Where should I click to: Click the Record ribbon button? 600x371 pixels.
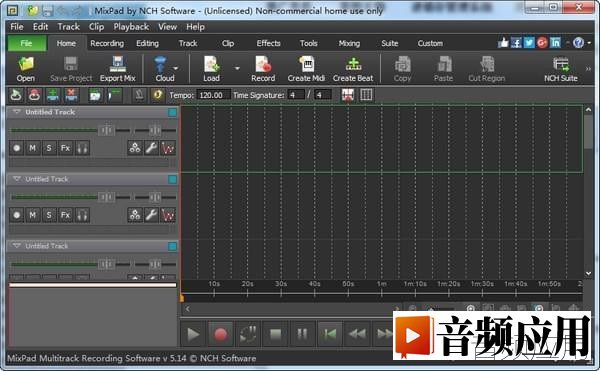coord(263,69)
